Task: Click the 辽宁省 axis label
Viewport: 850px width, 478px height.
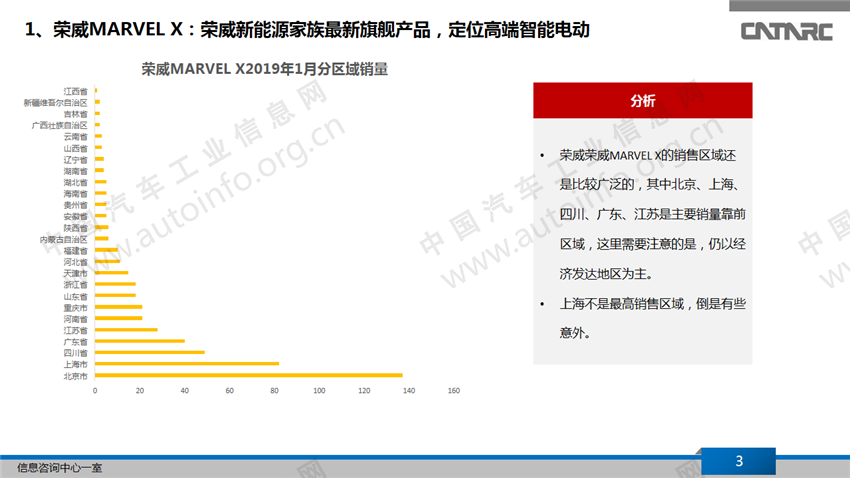Action: point(75,159)
